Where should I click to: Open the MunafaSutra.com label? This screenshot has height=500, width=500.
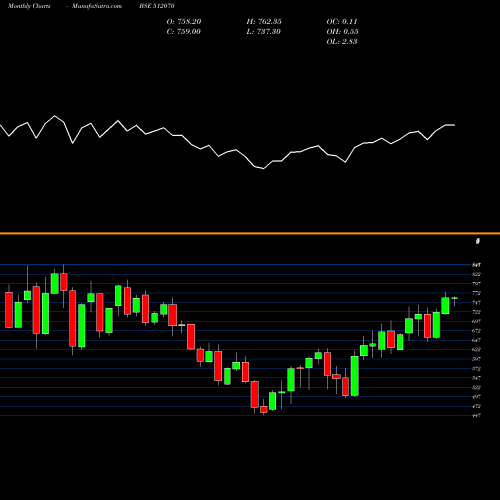[97, 6]
